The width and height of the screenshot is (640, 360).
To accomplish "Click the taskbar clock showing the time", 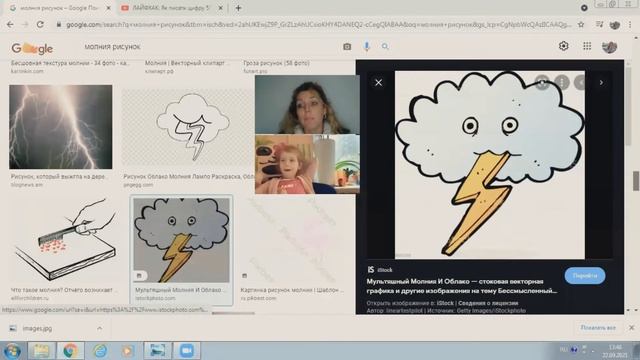I will [615, 351].
